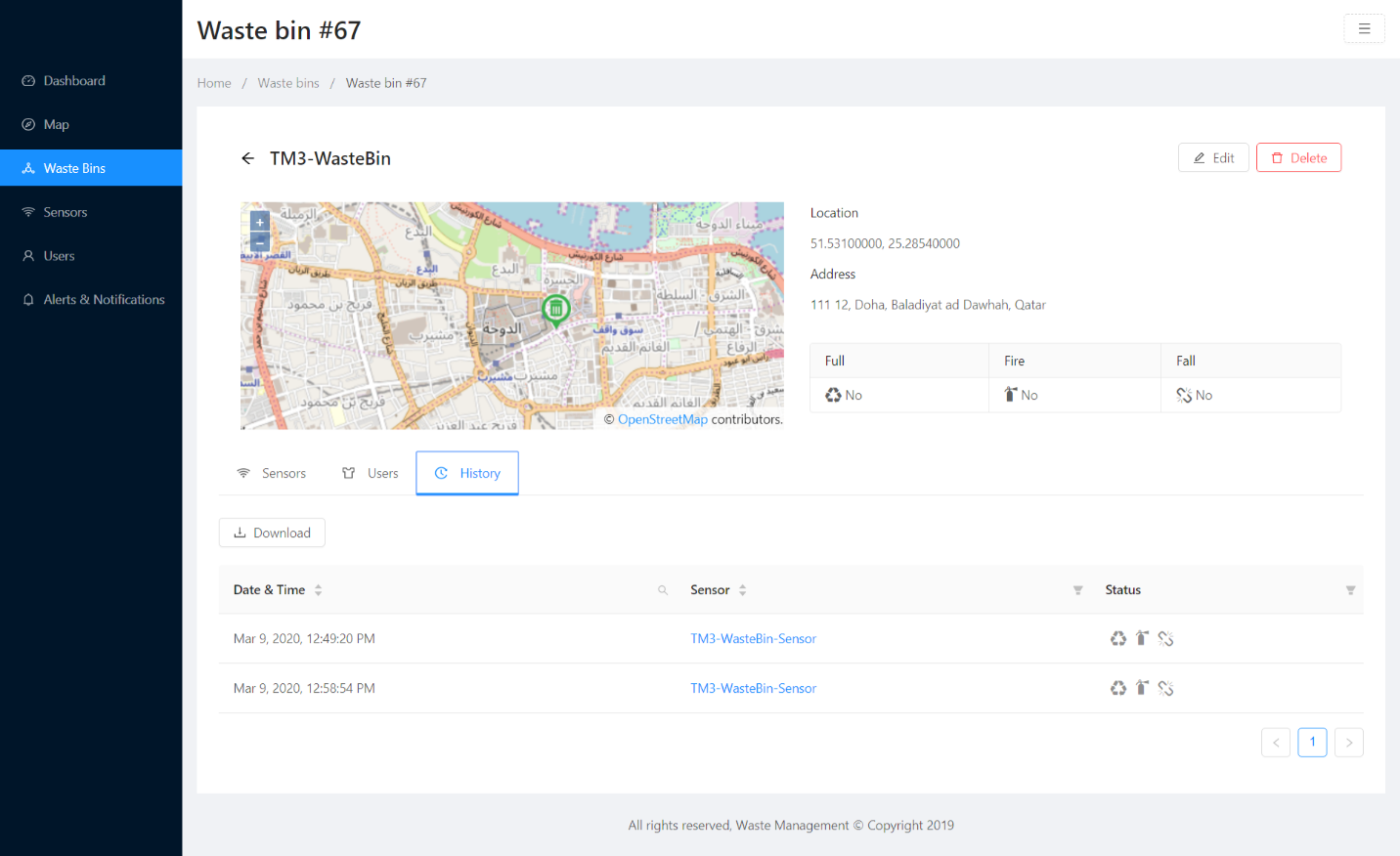Switch to the Sensors tab
Viewport: 1400px width, 856px height.
pos(271,473)
